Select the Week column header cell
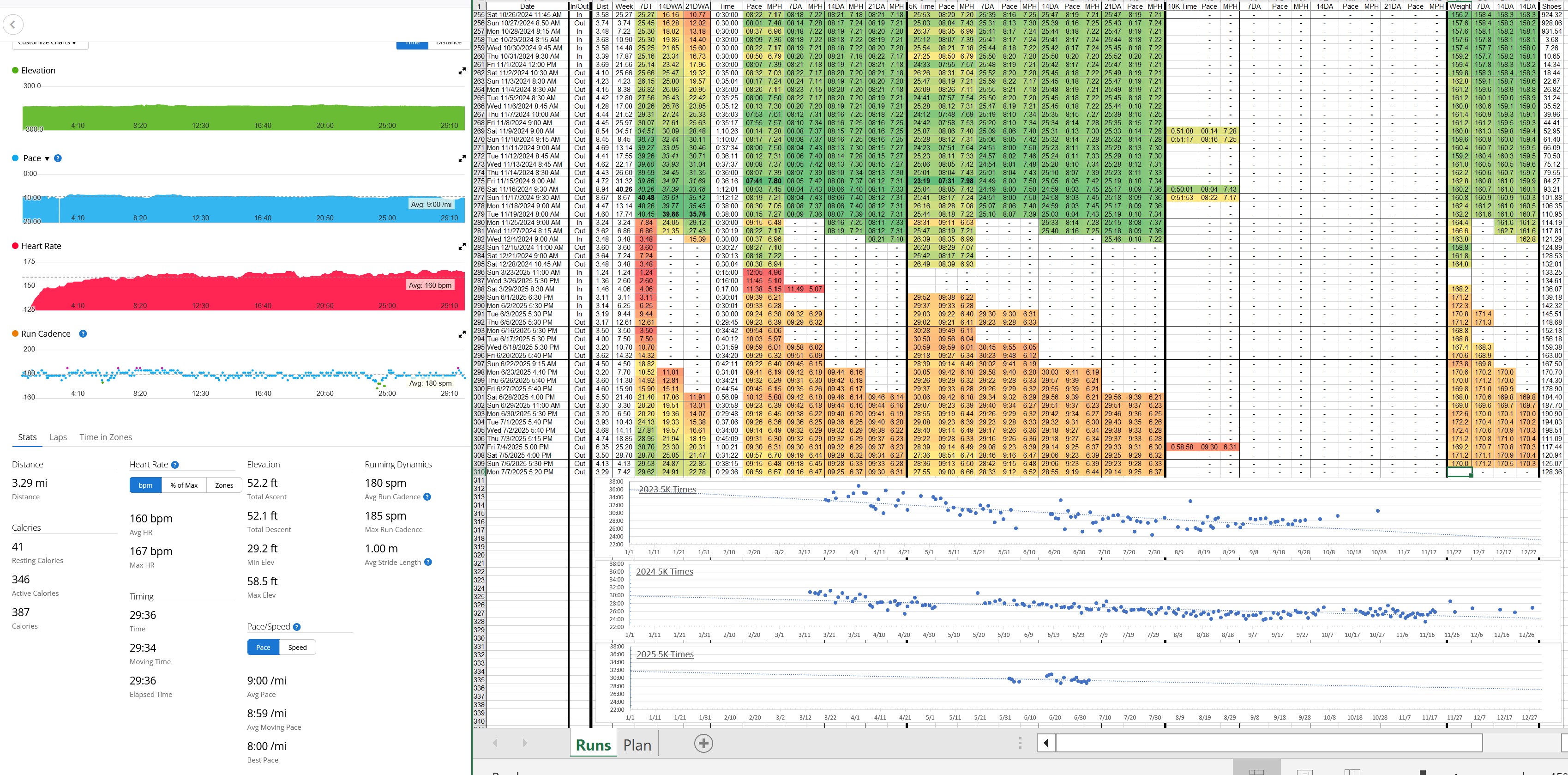1568x775 pixels. coord(624,6)
